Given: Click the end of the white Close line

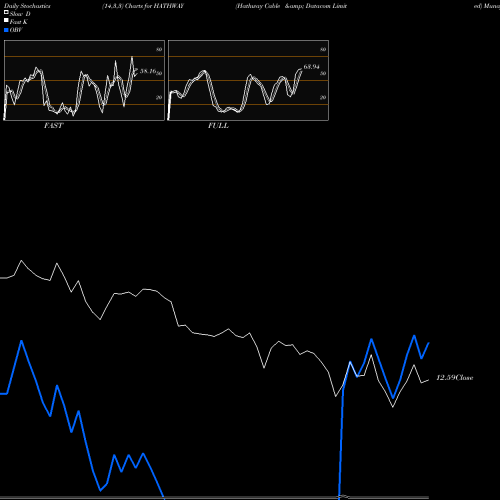Looking at the screenshot, I should click(x=429, y=380).
